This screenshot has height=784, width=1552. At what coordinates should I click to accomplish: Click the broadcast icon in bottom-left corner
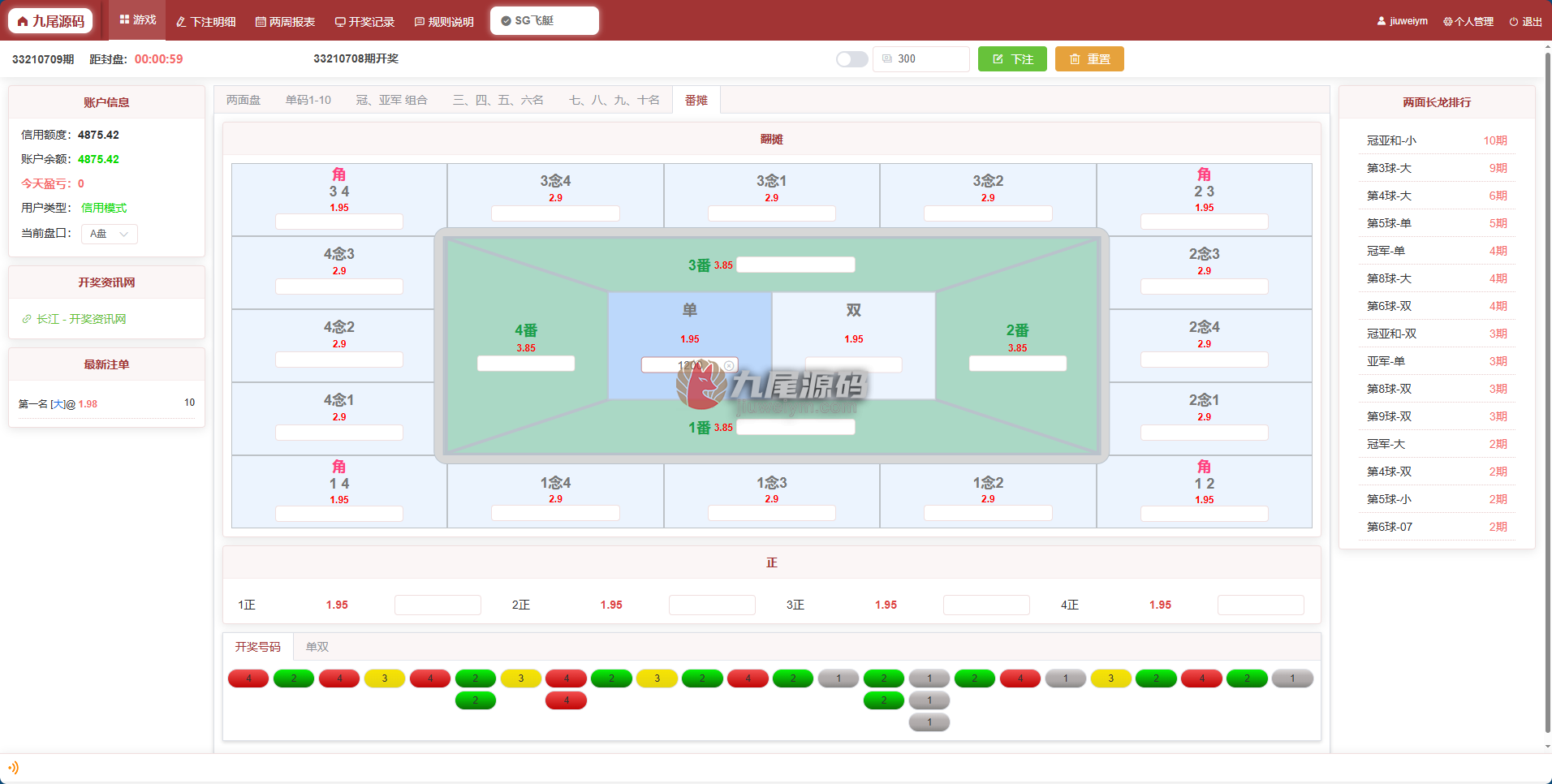pyautogui.click(x=13, y=768)
